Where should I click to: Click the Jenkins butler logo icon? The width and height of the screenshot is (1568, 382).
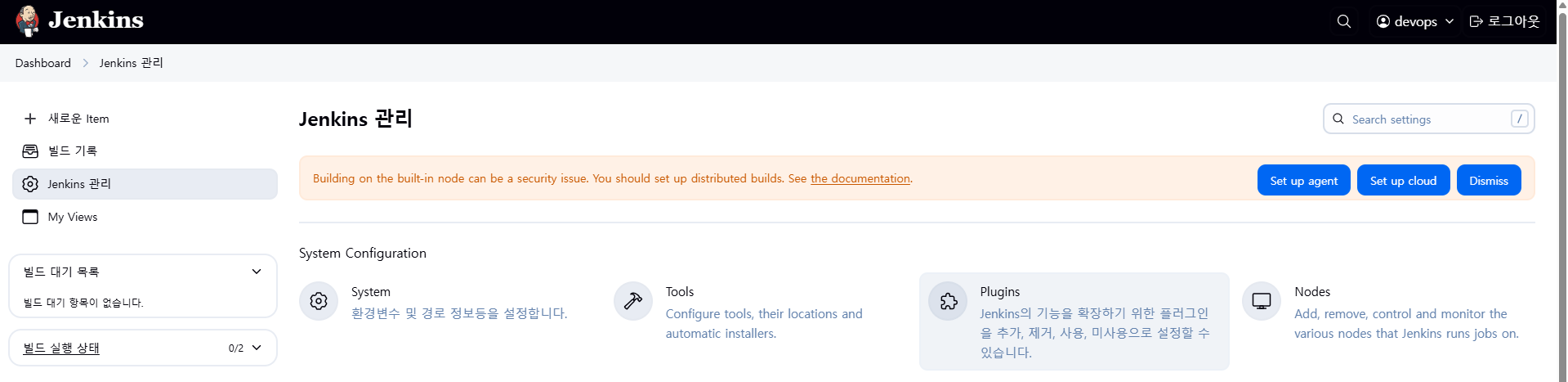(28, 21)
